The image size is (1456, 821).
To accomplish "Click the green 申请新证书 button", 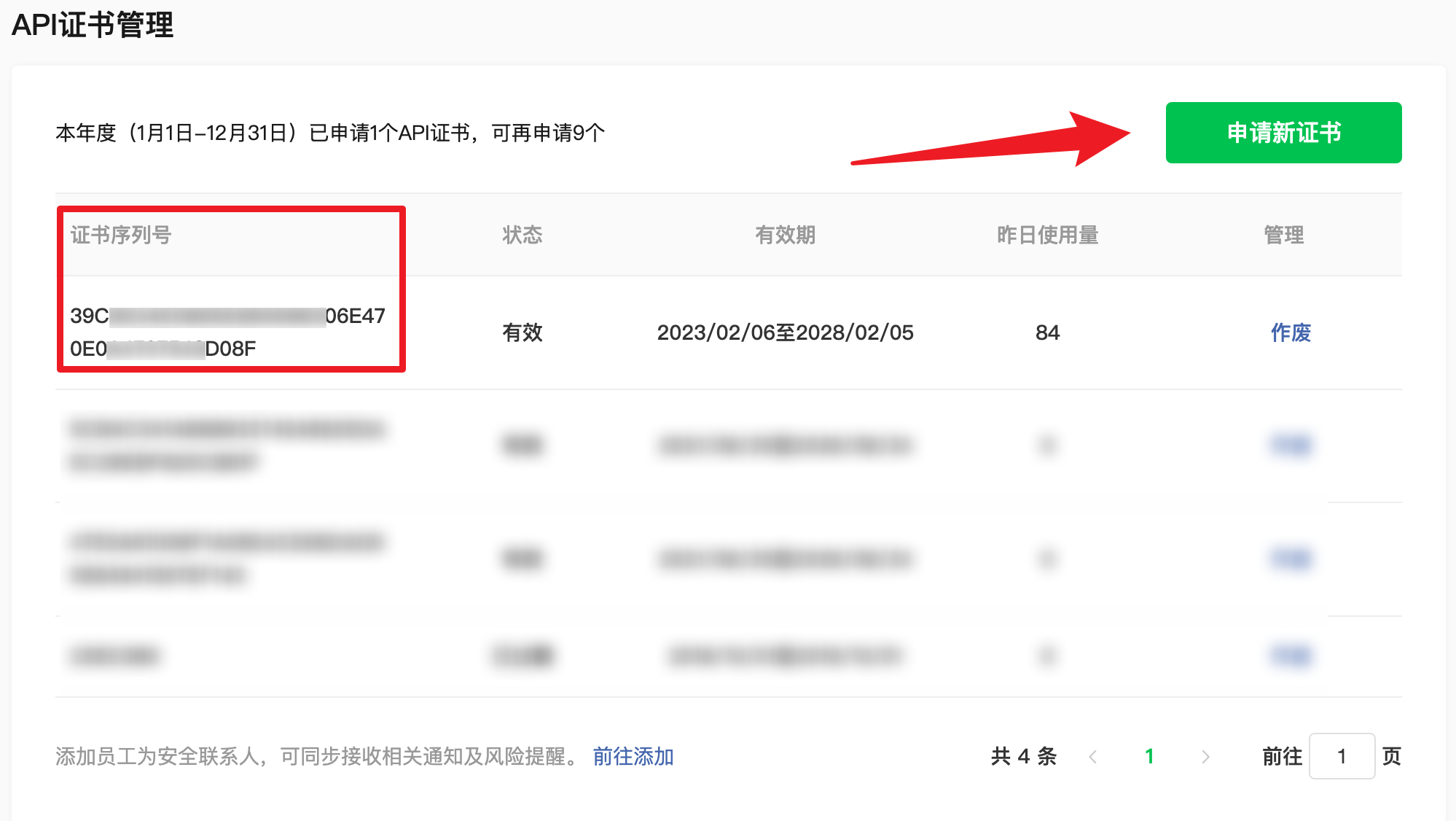I will tap(1283, 133).
